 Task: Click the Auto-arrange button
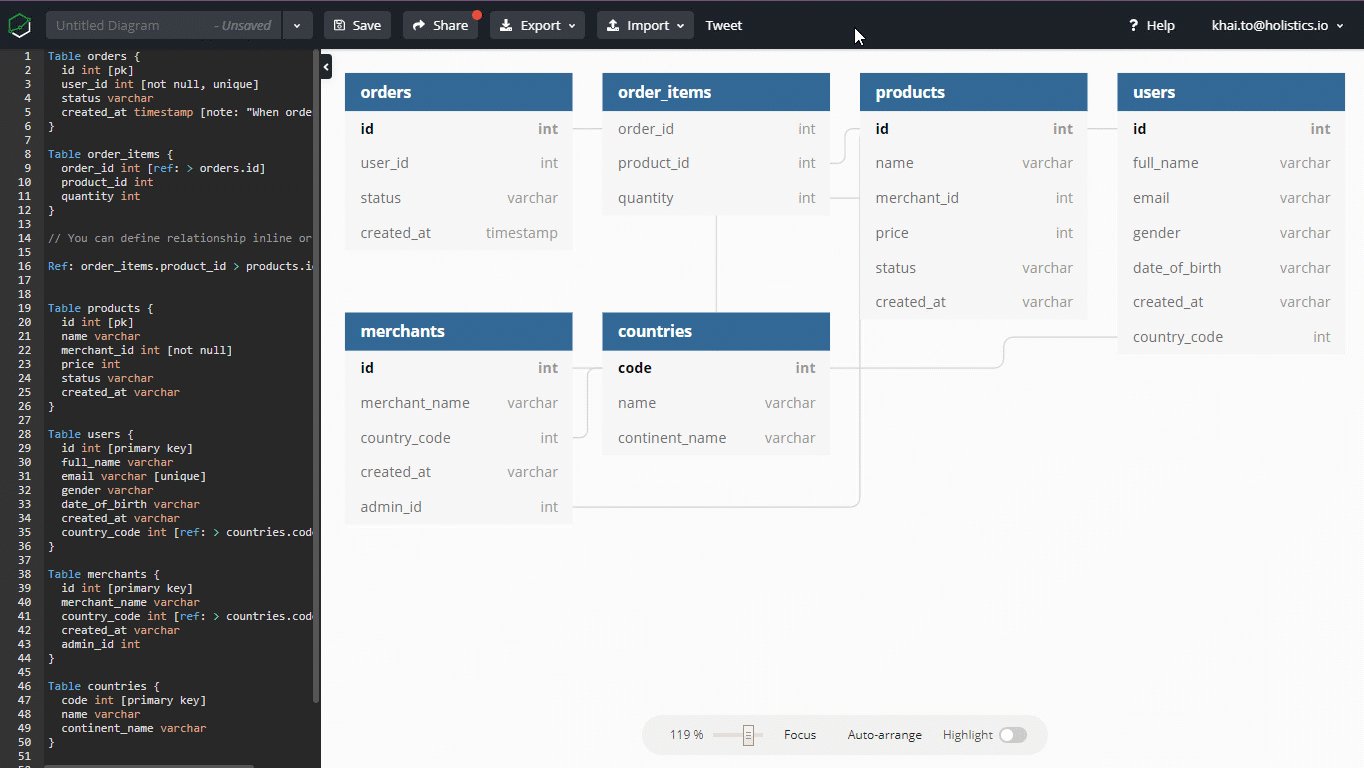coord(884,734)
